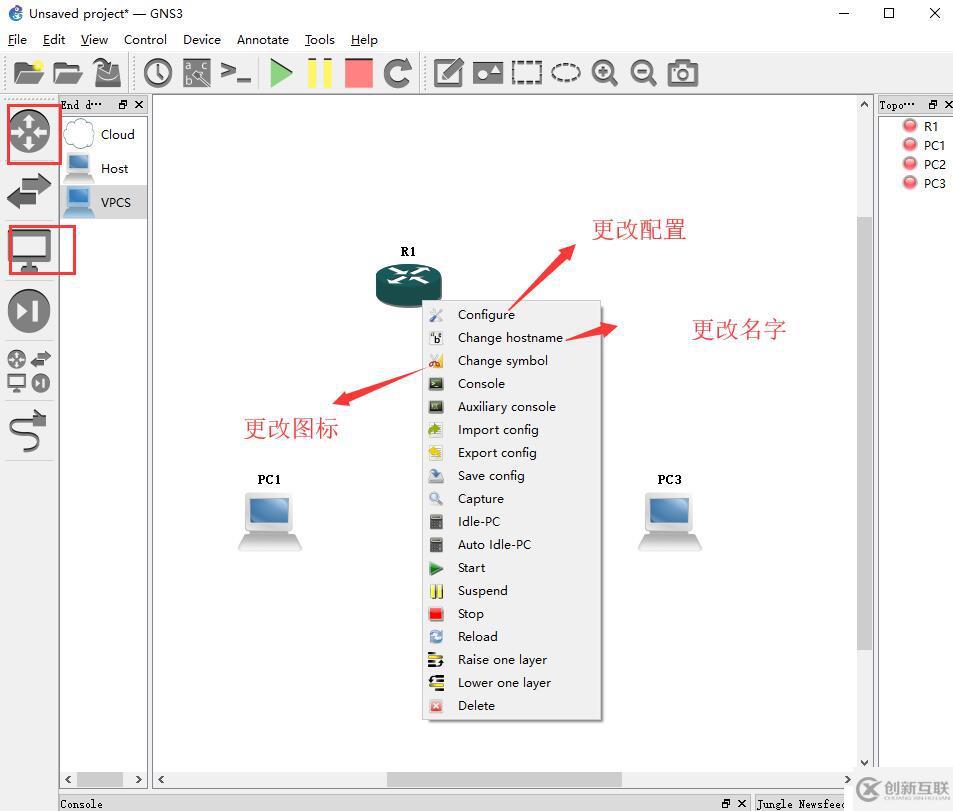Screen dimensions: 953x811
Task: Choose Save config from the menu
Action: pyautogui.click(x=512, y=476)
